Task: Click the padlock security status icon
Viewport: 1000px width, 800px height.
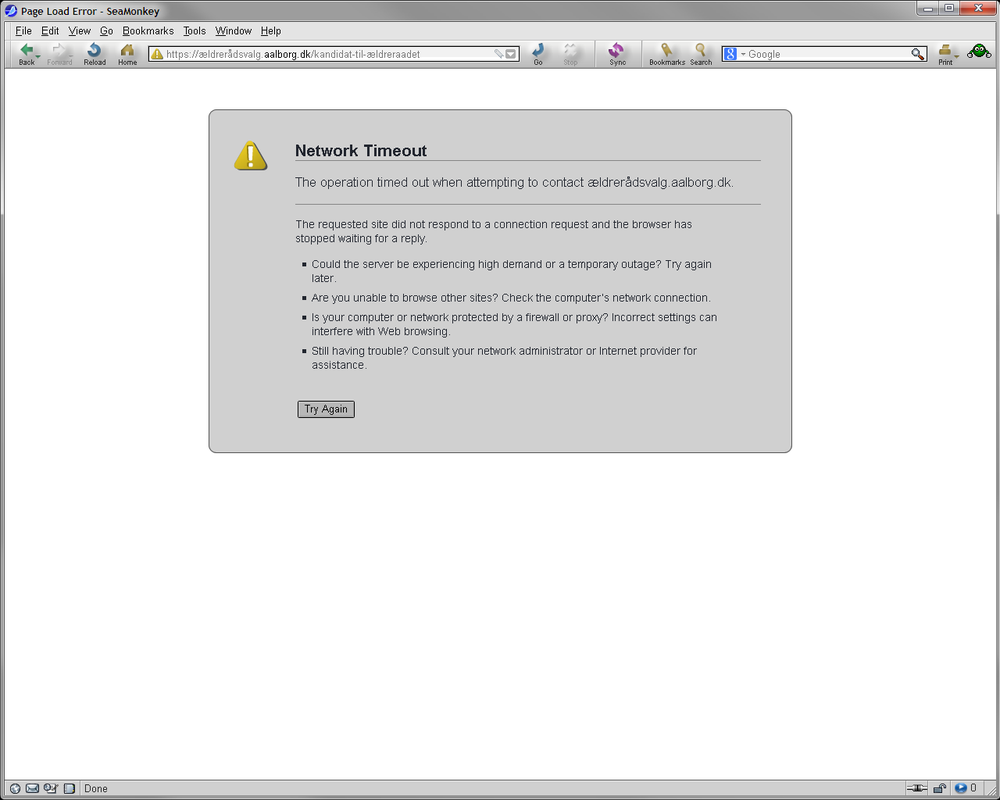Action: (x=939, y=789)
